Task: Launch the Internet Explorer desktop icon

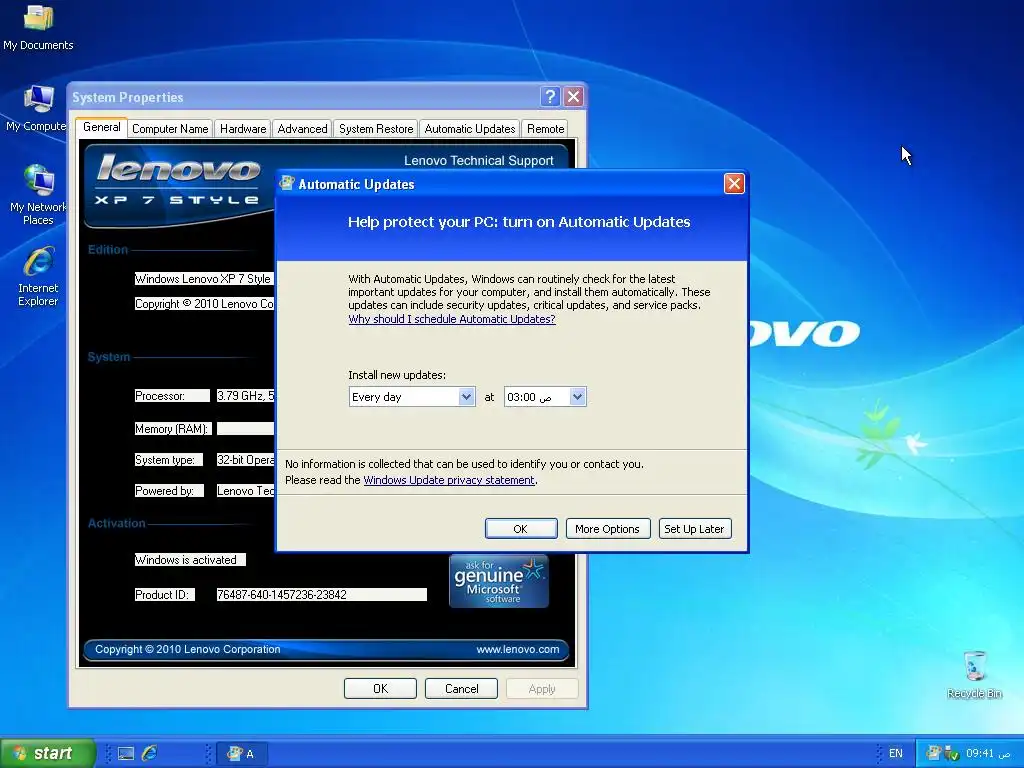Action: pos(38,276)
